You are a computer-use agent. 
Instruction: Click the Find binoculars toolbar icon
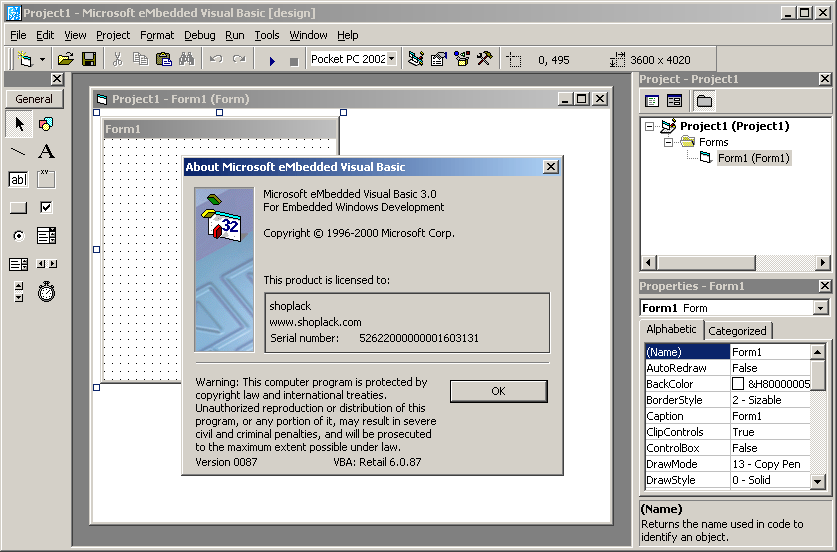(x=186, y=59)
